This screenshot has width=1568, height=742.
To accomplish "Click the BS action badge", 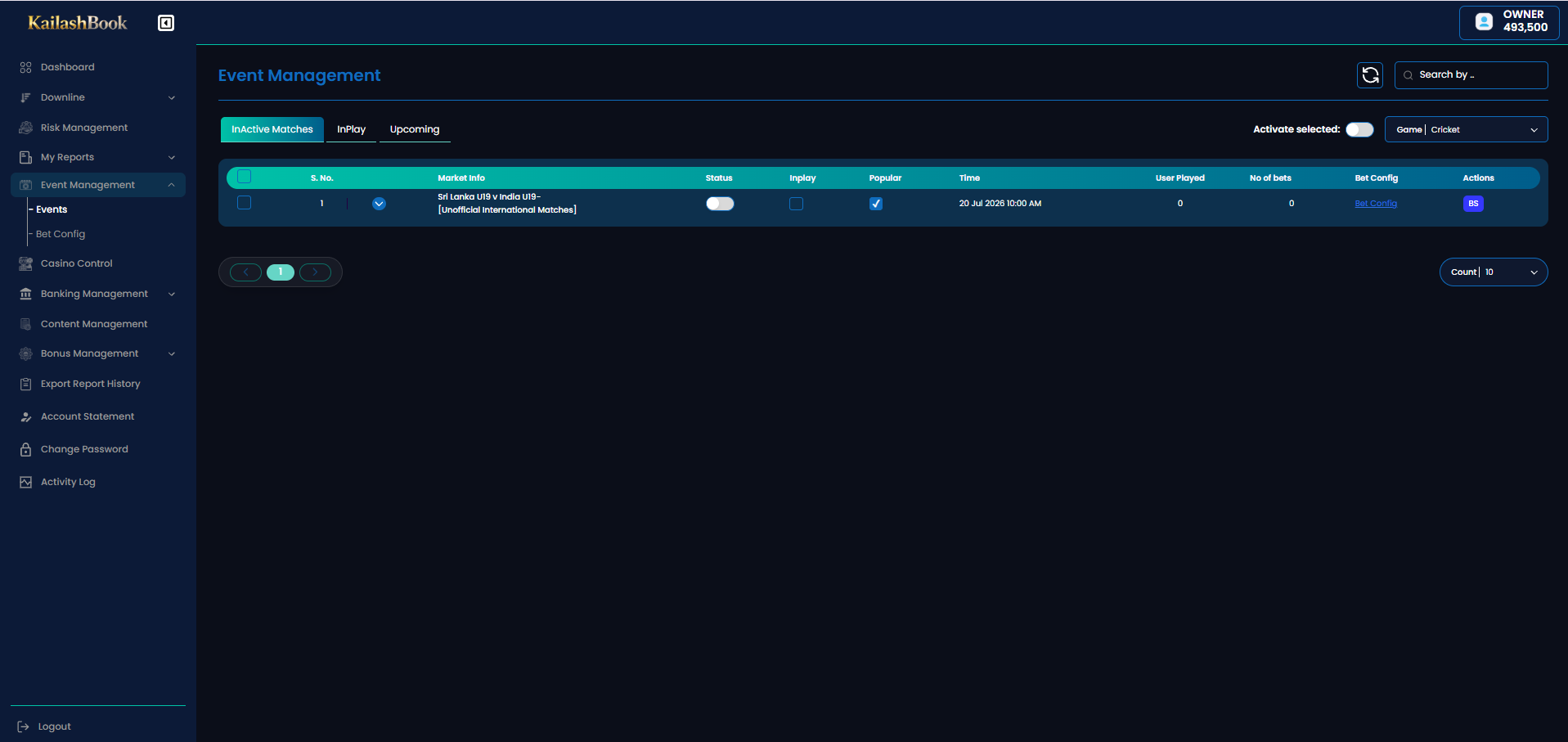I will [x=1473, y=204].
